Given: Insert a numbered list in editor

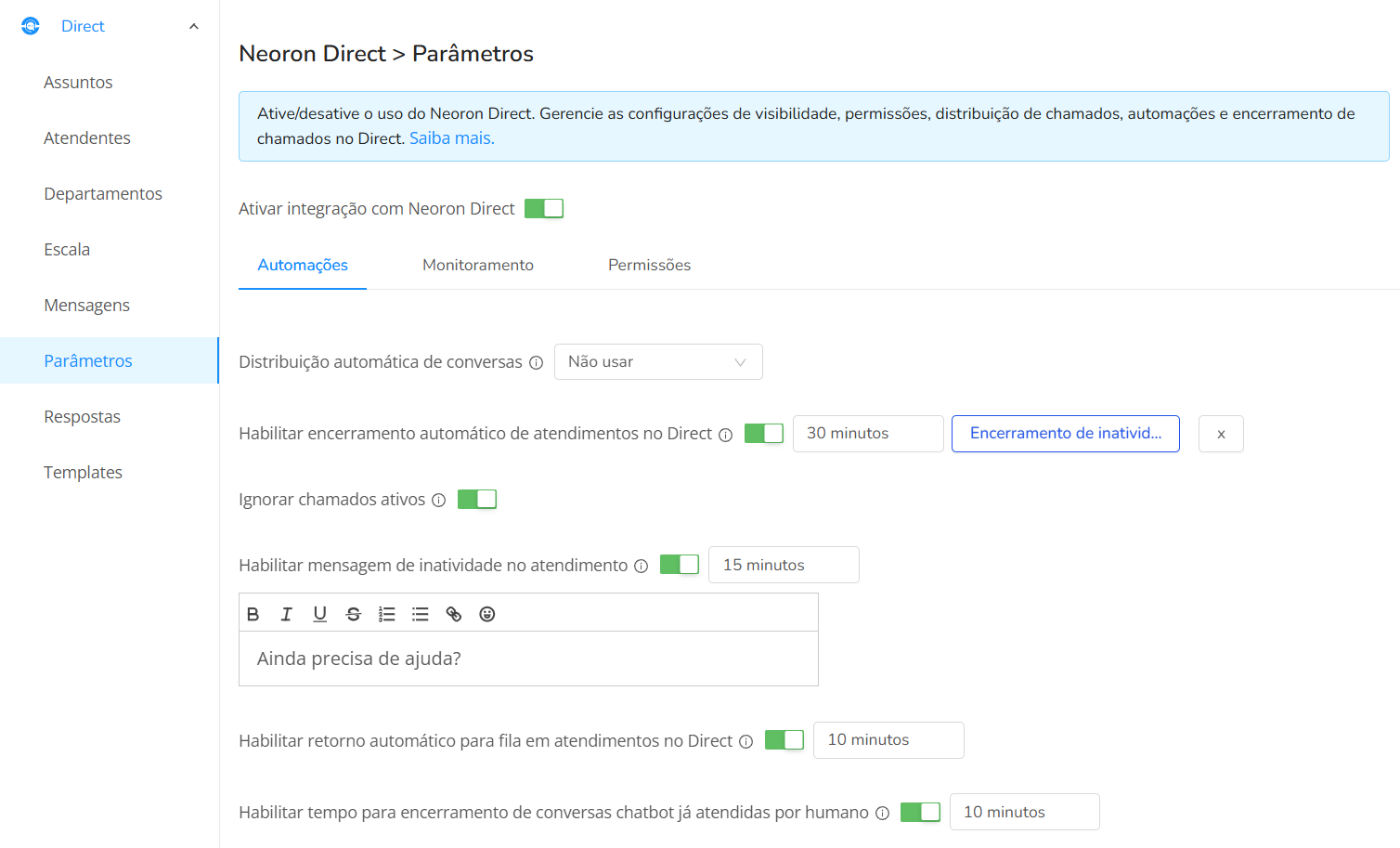Looking at the screenshot, I should [x=387, y=614].
